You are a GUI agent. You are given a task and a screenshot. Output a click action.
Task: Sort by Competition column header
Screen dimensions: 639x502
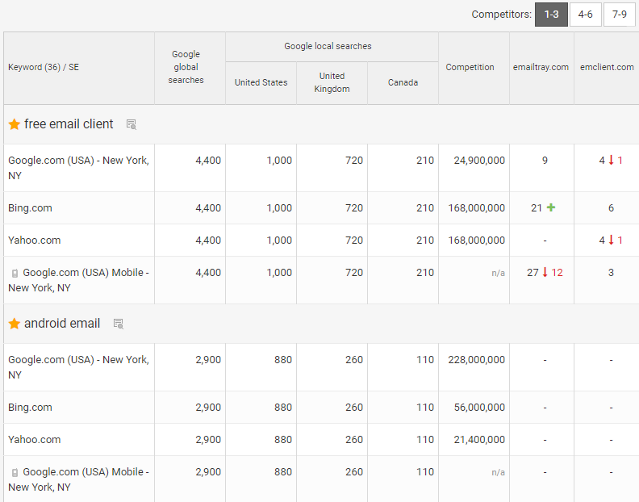474,68
